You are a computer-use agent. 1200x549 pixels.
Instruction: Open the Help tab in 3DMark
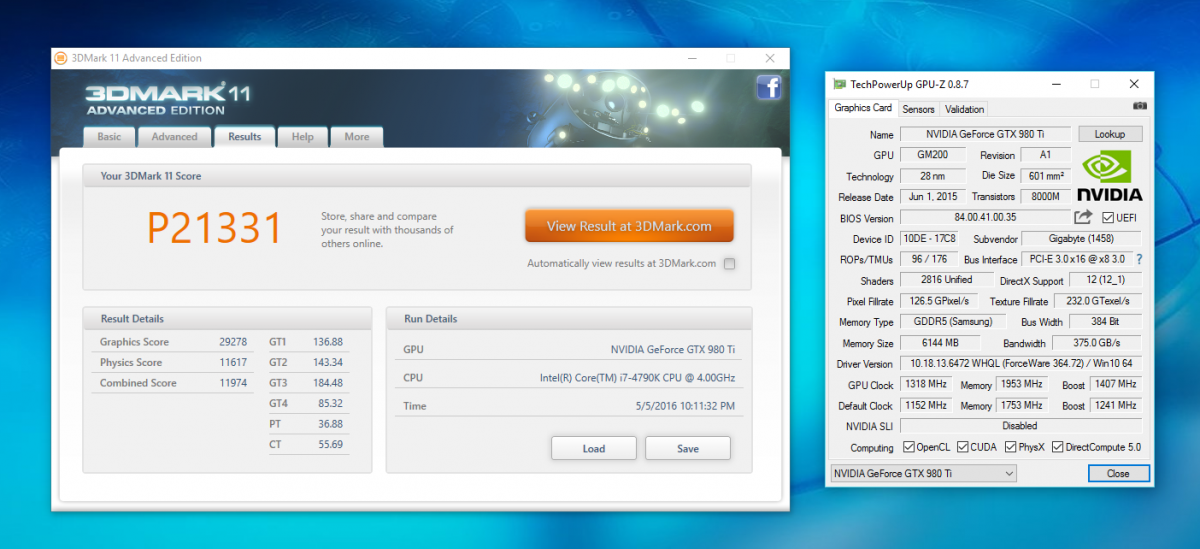point(303,137)
